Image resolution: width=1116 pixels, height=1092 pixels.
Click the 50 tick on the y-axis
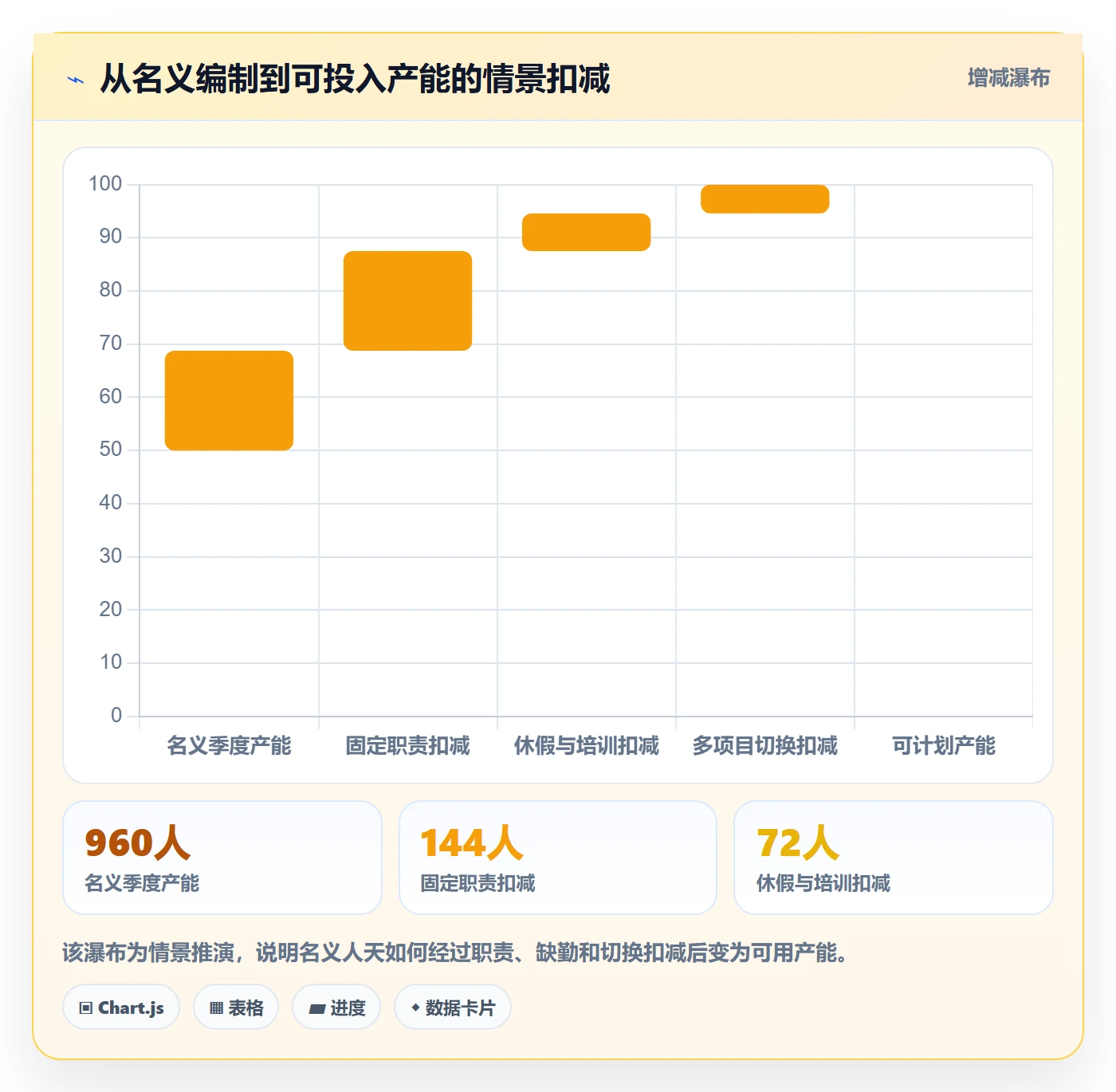click(x=111, y=450)
